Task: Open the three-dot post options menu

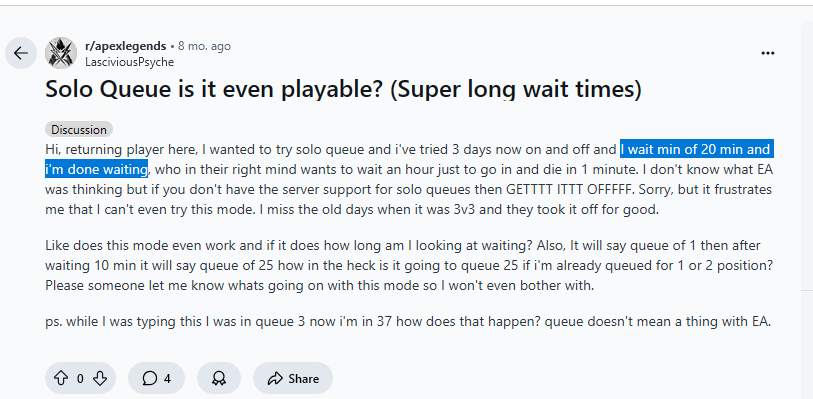Action: [x=767, y=53]
